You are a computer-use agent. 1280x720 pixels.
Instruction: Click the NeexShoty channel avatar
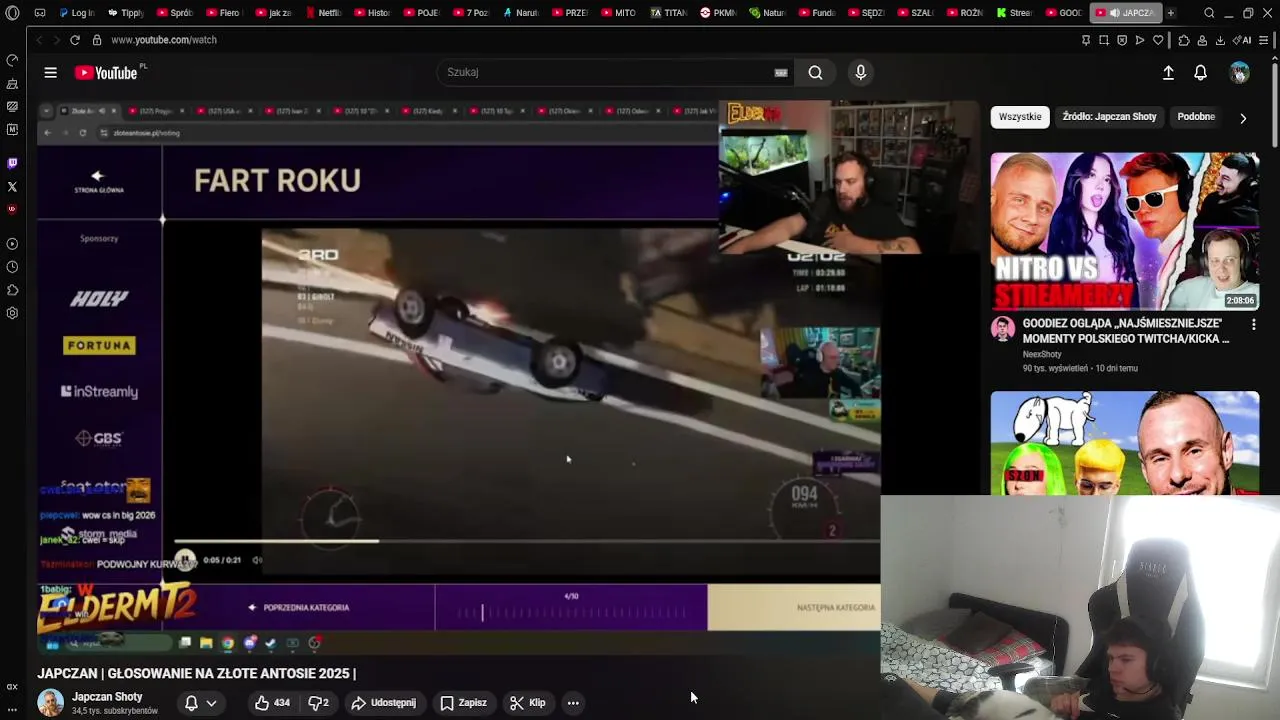[1003, 330]
